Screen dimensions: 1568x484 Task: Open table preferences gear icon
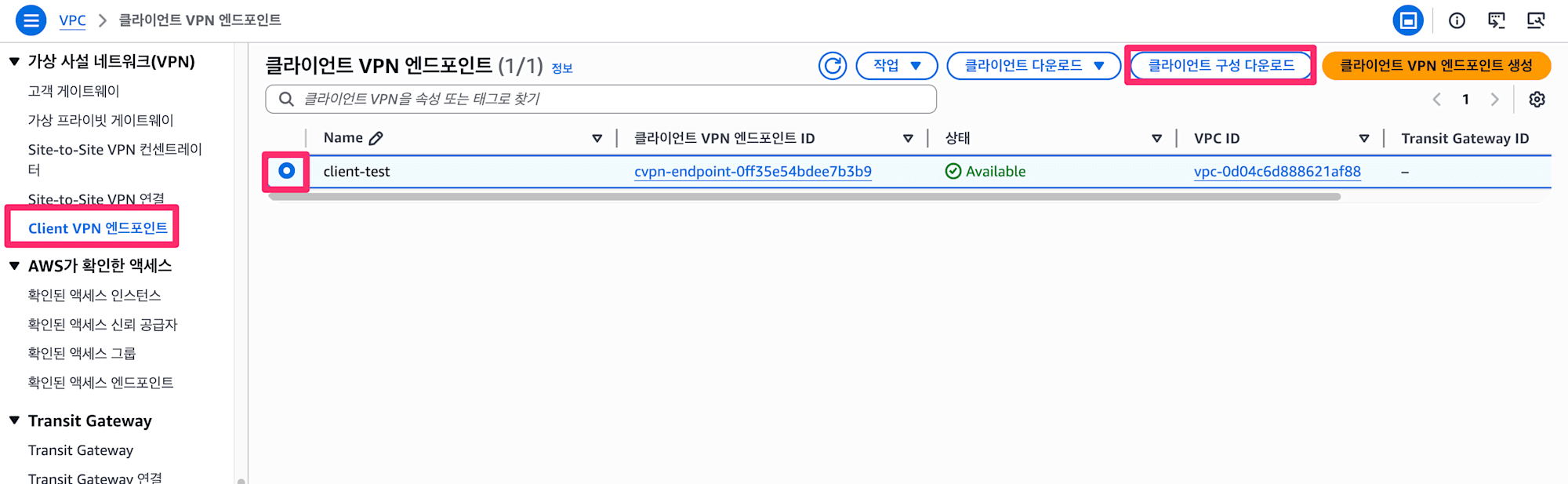point(1537,100)
